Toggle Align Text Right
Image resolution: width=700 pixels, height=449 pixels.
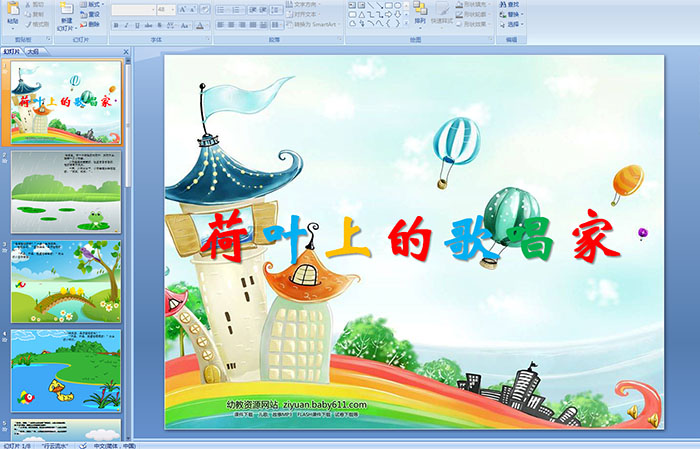tap(242, 25)
